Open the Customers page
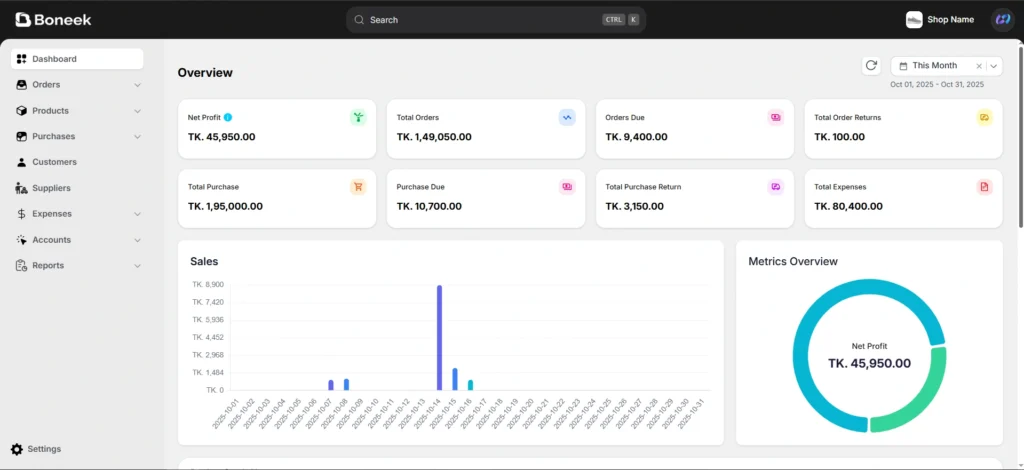The image size is (1024, 470). (x=54, y=162)
